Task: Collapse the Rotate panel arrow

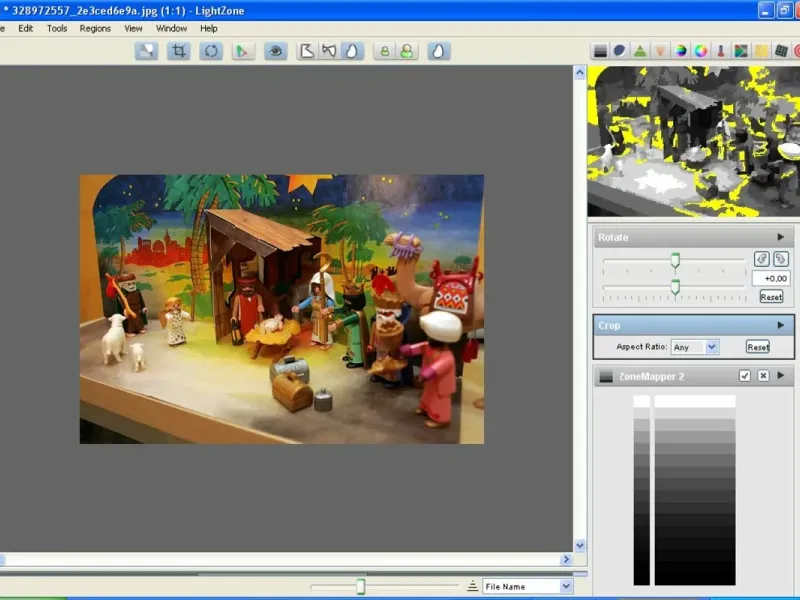Action: click(780, 238)
